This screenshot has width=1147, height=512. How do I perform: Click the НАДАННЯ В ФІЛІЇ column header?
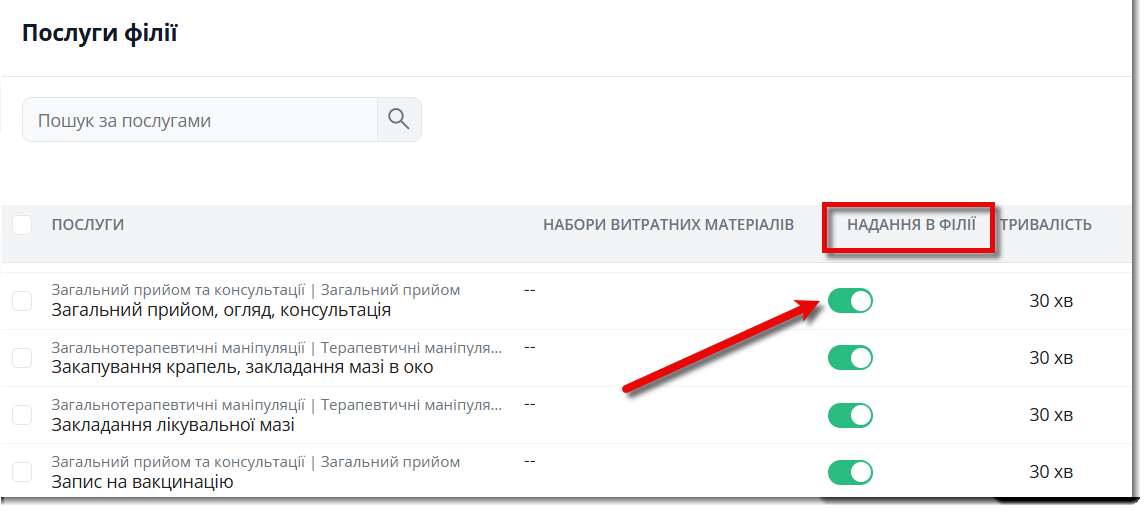coord(911,225)
